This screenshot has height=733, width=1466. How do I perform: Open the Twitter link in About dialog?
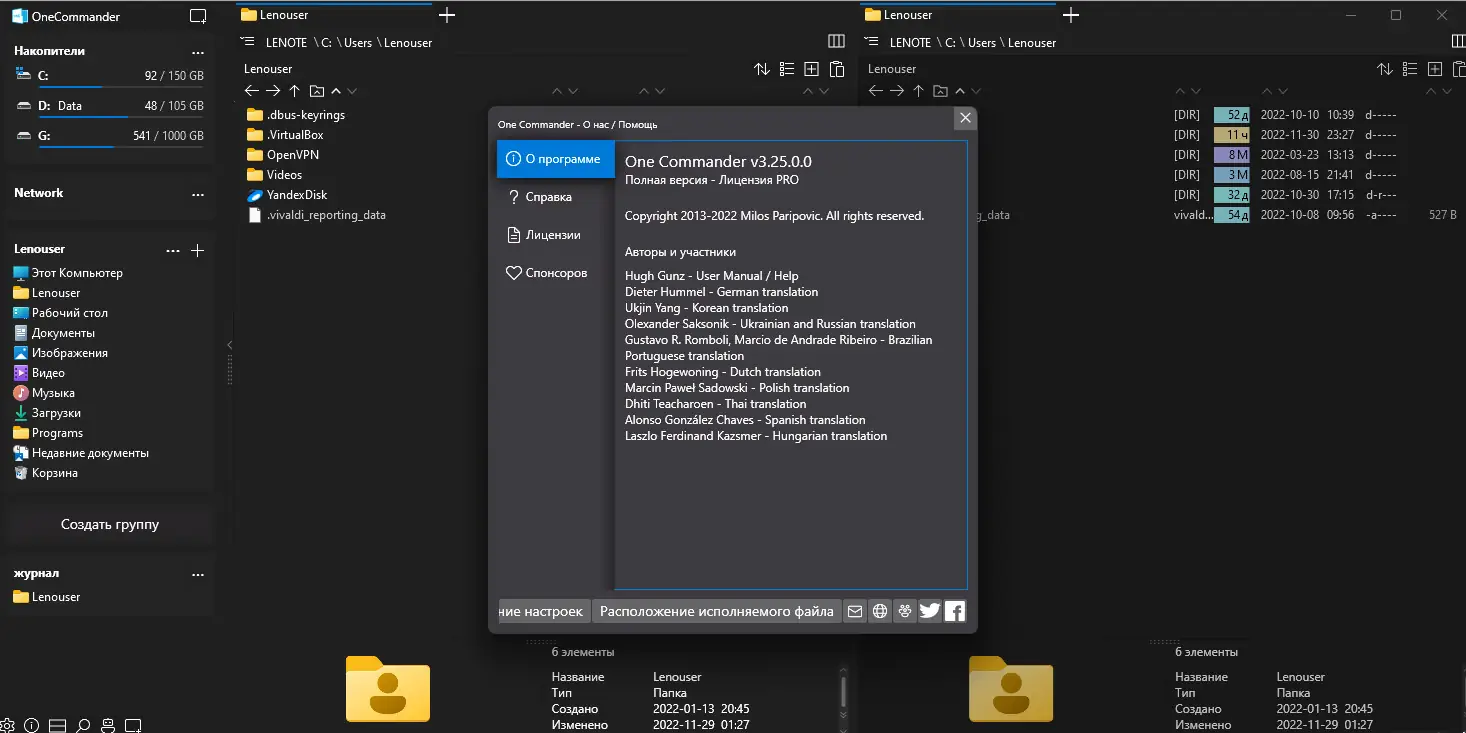coord(929,611)
